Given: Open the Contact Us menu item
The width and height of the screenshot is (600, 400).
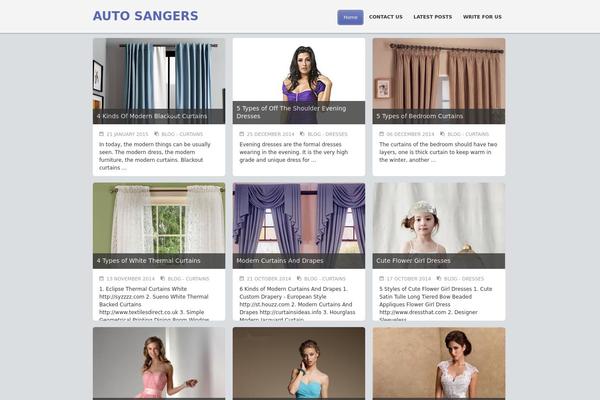Looking at the screenshot, I should coord(386,17).
